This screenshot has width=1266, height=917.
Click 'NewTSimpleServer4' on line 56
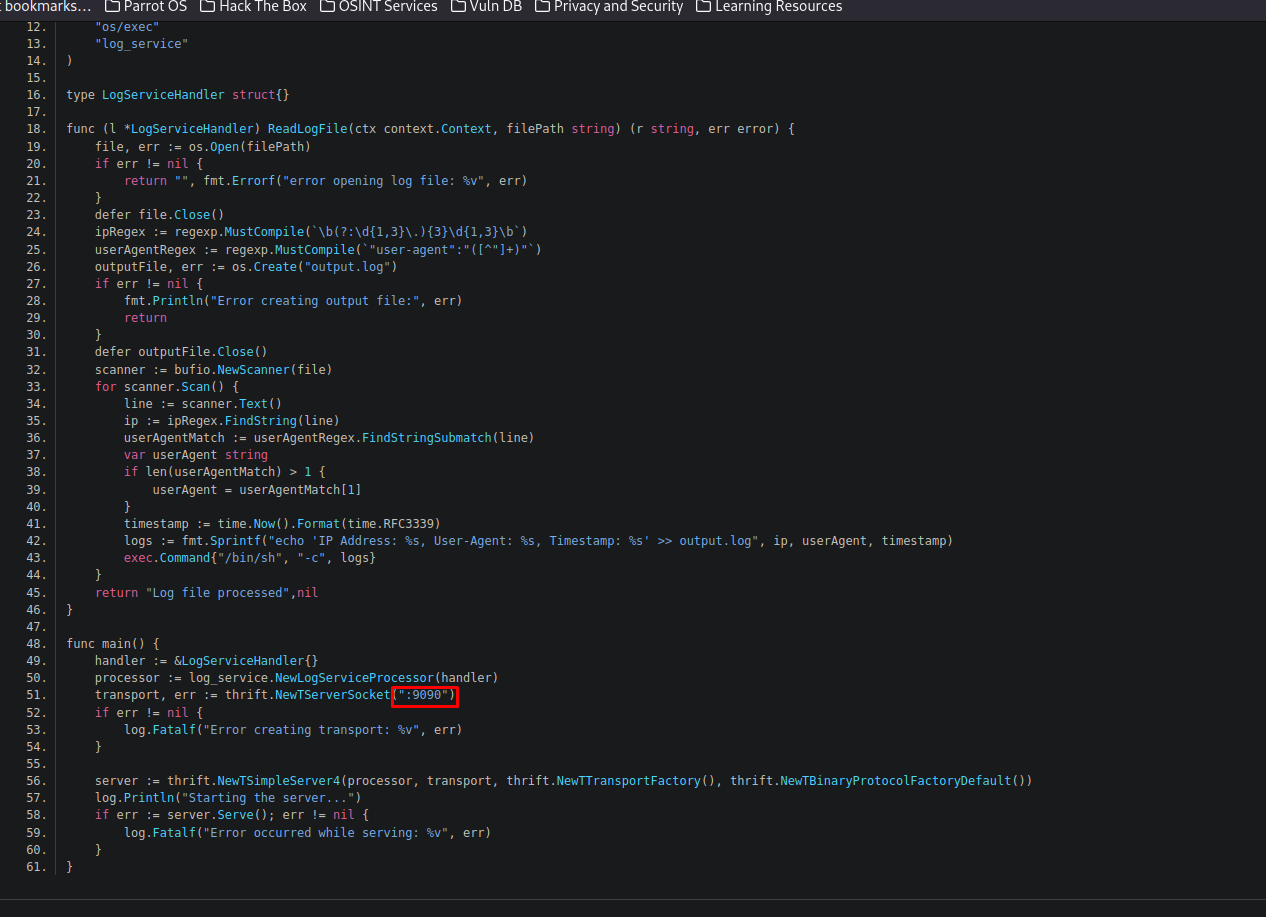click(279, 781)
